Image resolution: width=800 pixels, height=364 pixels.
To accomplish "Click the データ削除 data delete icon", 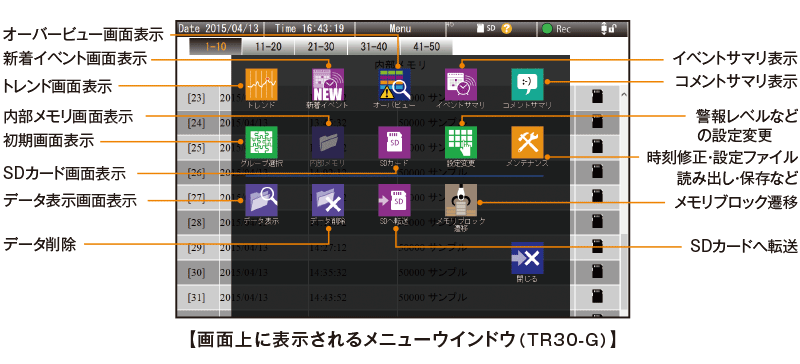I will 328,200.
